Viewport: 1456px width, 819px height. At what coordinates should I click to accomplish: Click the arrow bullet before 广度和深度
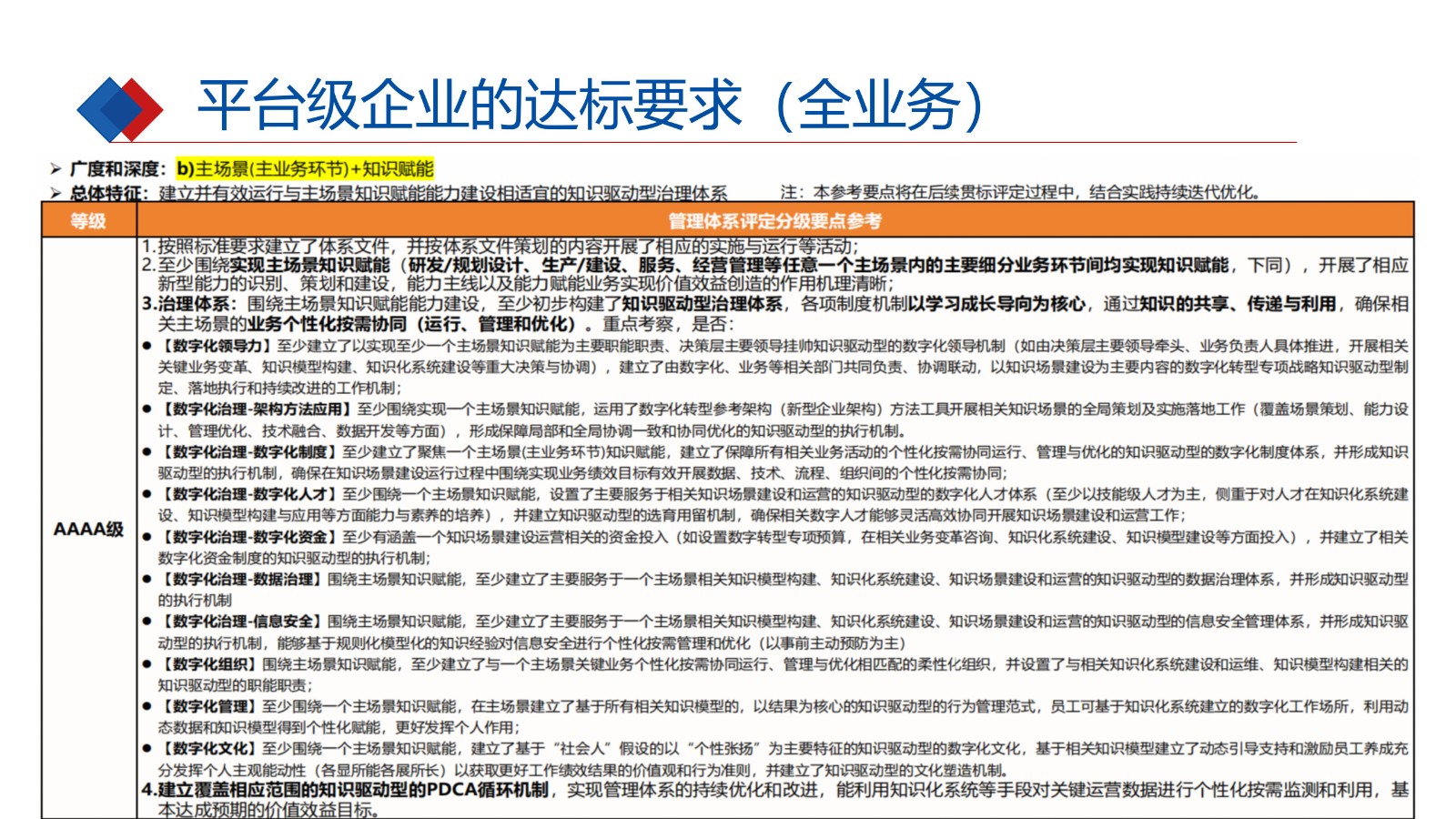(56, 169)
